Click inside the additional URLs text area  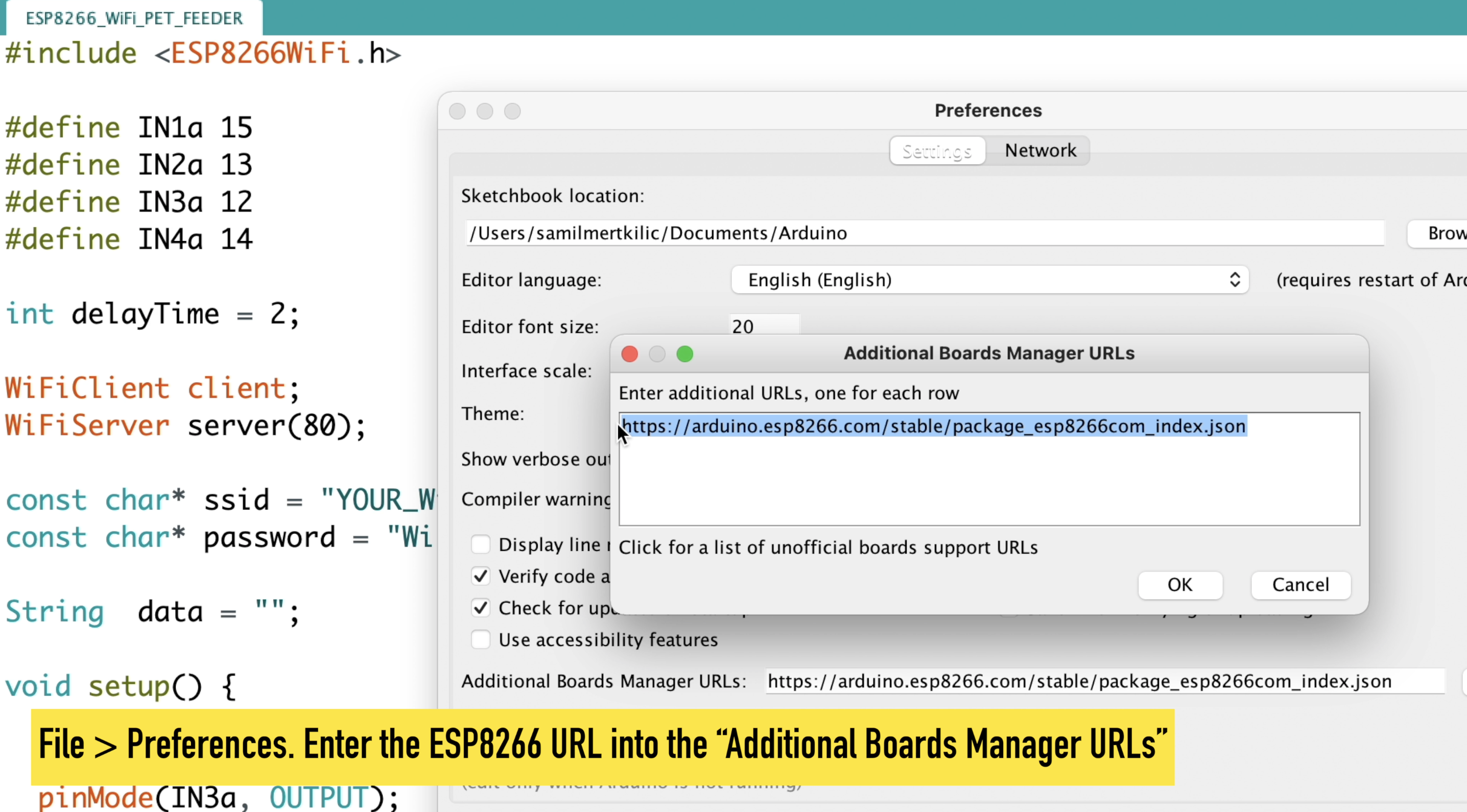(989, 469)
